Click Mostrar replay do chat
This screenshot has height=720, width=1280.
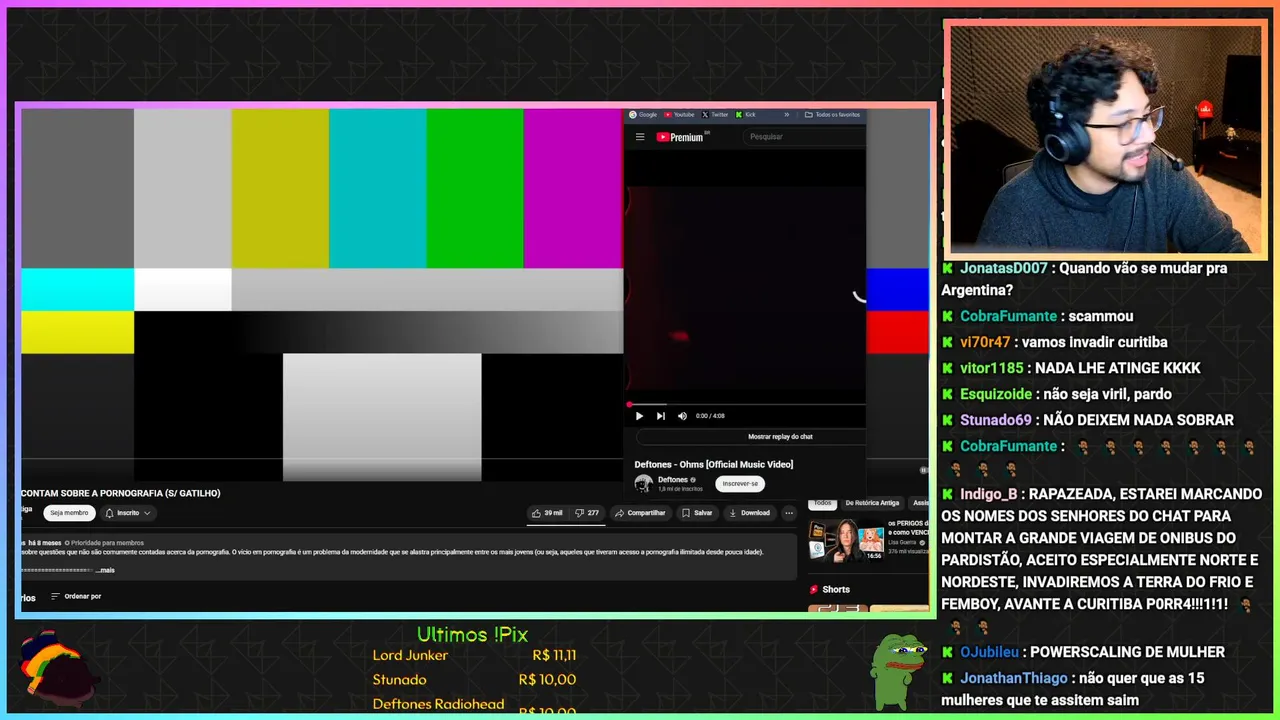pyautogui.click(x=780, y=437)
